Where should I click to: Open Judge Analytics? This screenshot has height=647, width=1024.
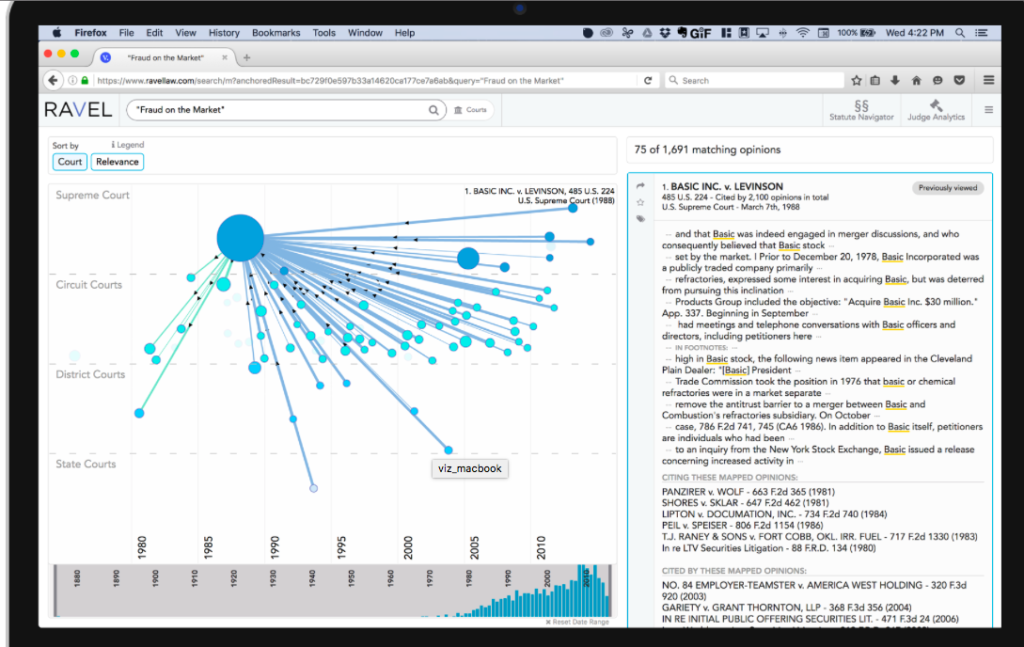tap(935, 110)
